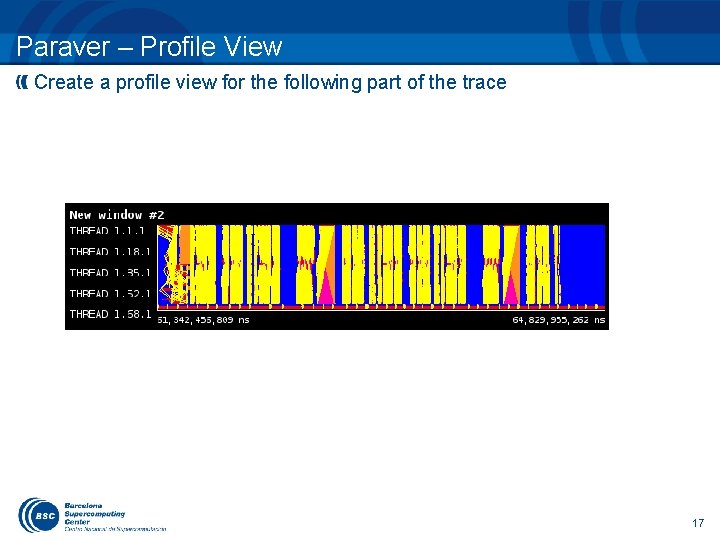Click the bullet marker before 'Create'
The height and width of the screenshot is (540, 720).
pos(22,83)
